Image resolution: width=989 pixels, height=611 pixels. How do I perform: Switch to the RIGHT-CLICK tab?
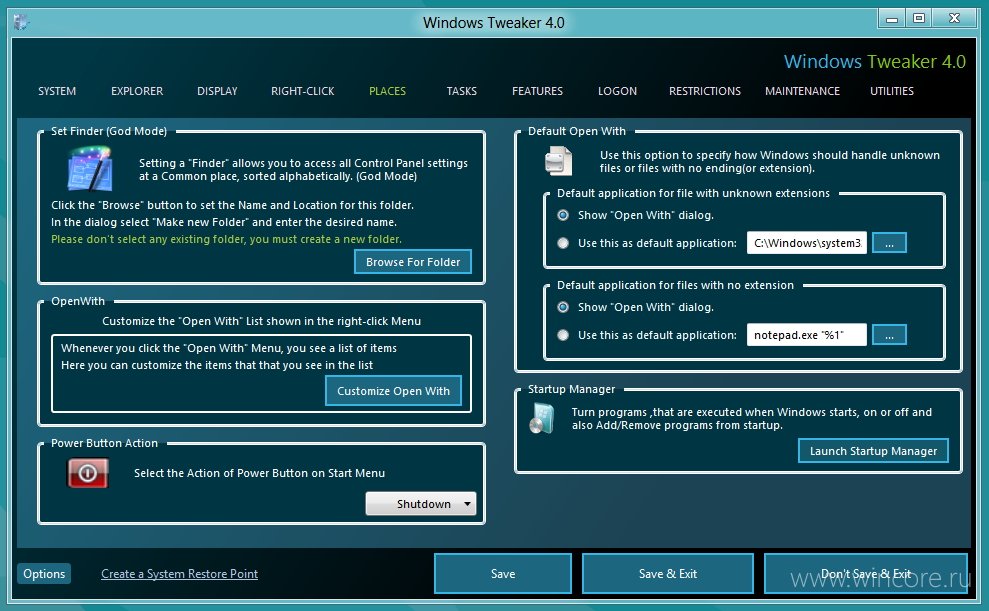point(303,91)
